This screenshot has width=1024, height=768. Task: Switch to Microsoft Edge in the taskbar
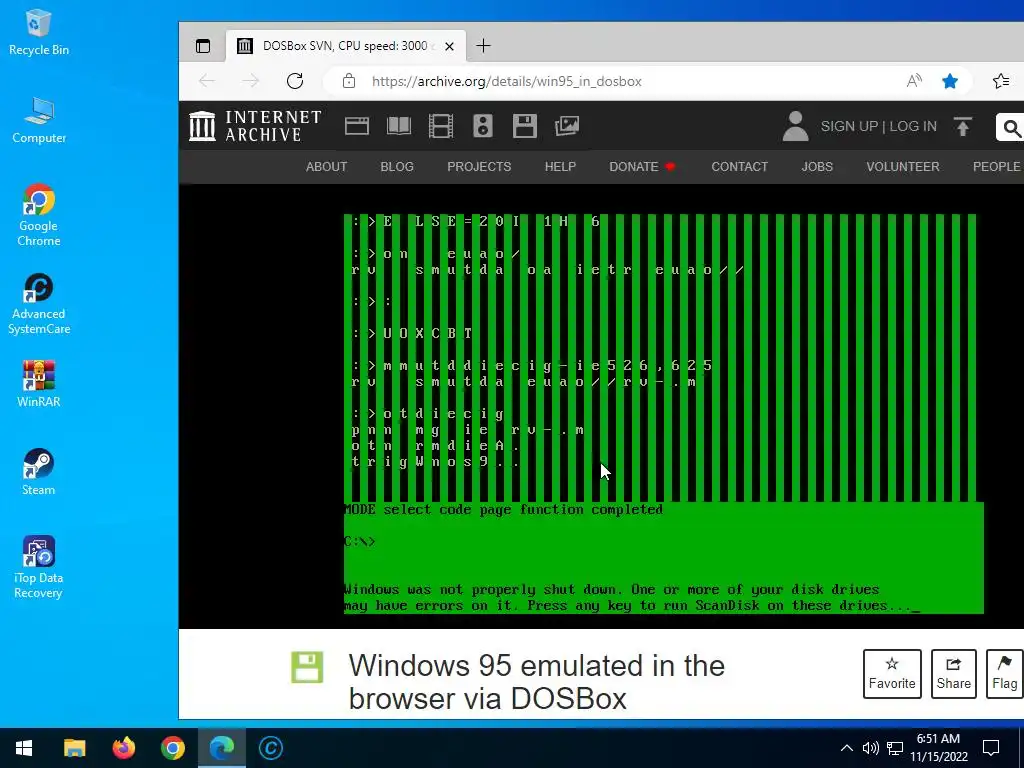click(x=222, y=748)
